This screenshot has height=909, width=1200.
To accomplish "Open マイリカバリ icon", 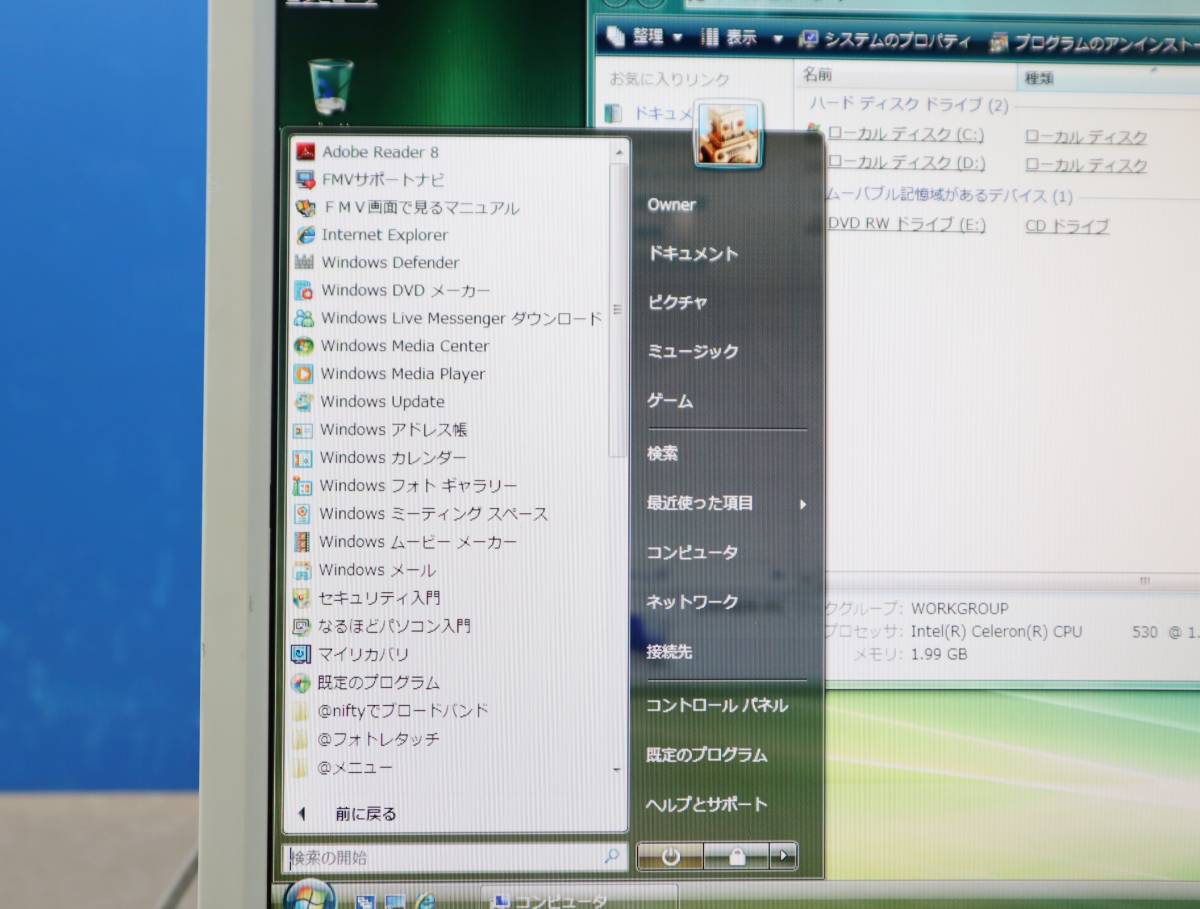I will coord(301,655).
